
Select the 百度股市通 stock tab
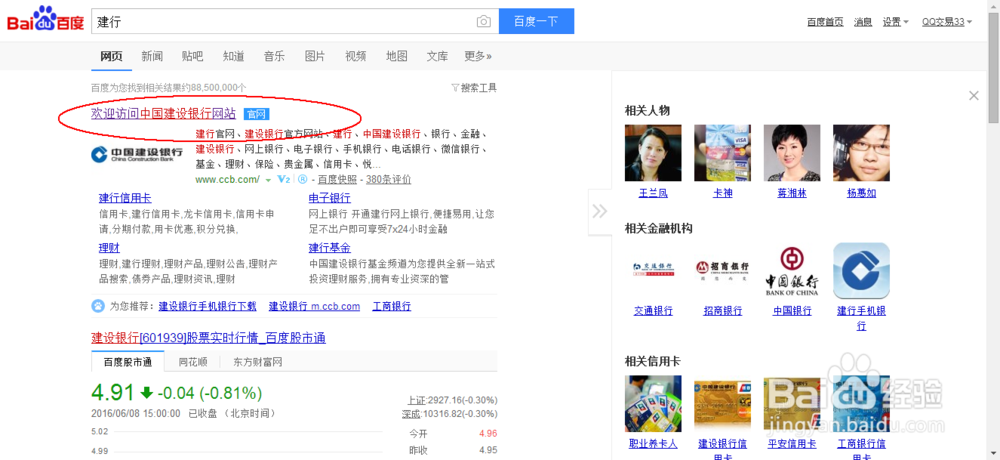pos(128,362)
